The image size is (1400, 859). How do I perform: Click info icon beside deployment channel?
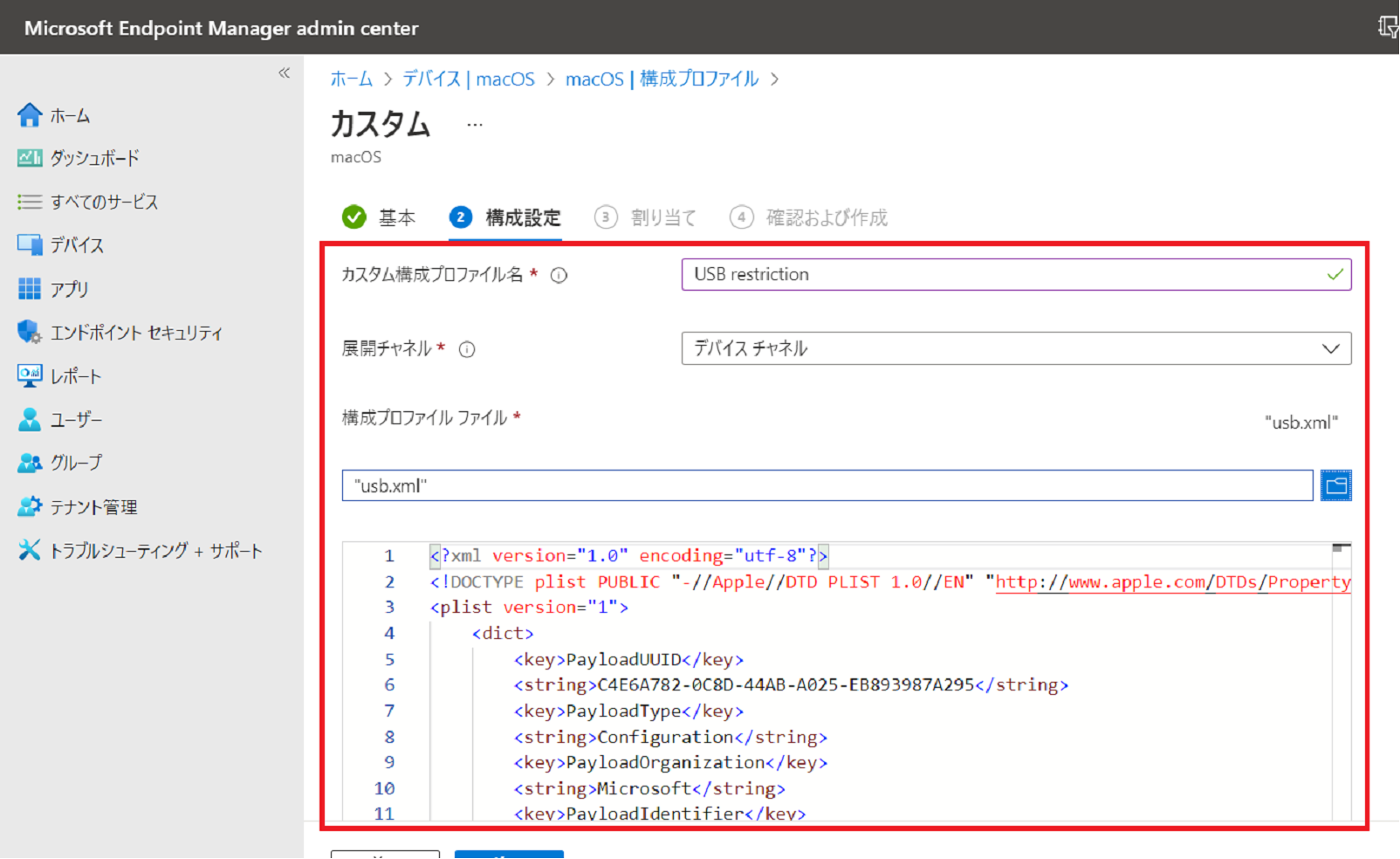tap(468, 350)
